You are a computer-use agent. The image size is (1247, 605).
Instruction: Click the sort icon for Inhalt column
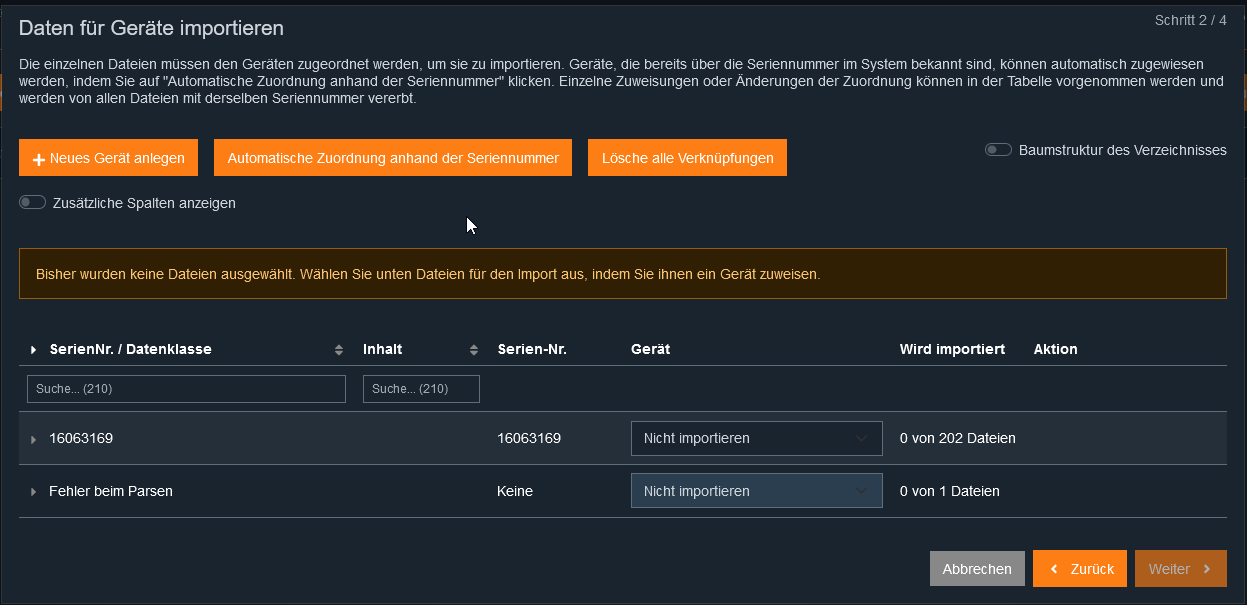tap(474, 350)
